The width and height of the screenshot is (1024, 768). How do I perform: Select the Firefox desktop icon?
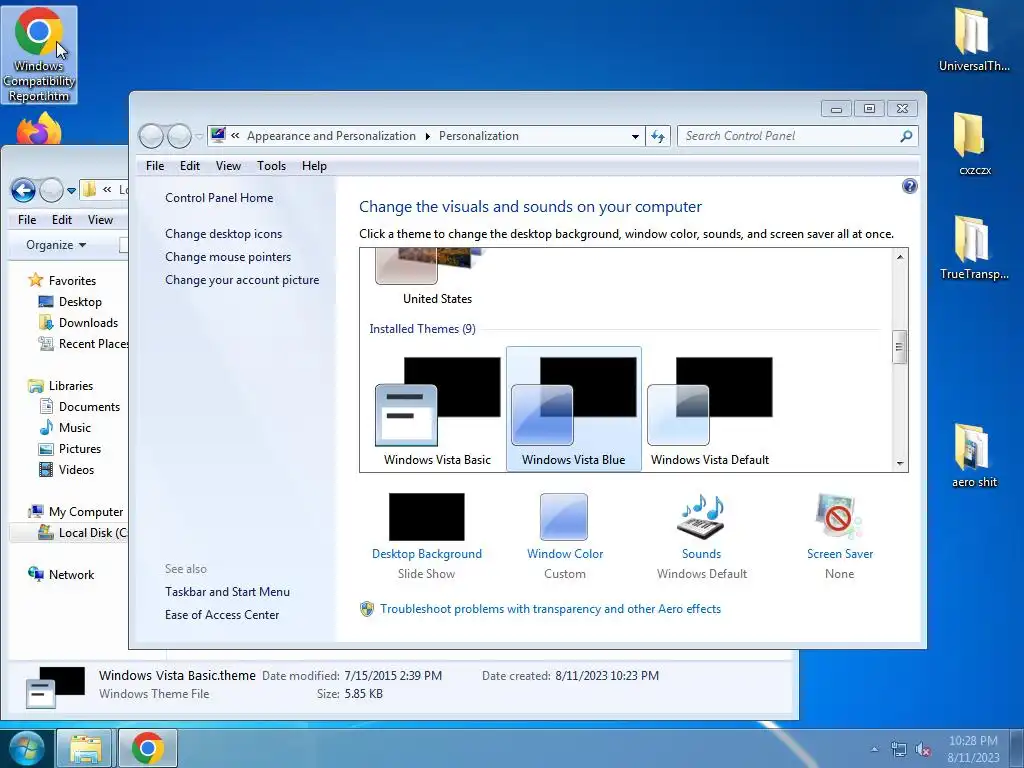coord(39,129)
